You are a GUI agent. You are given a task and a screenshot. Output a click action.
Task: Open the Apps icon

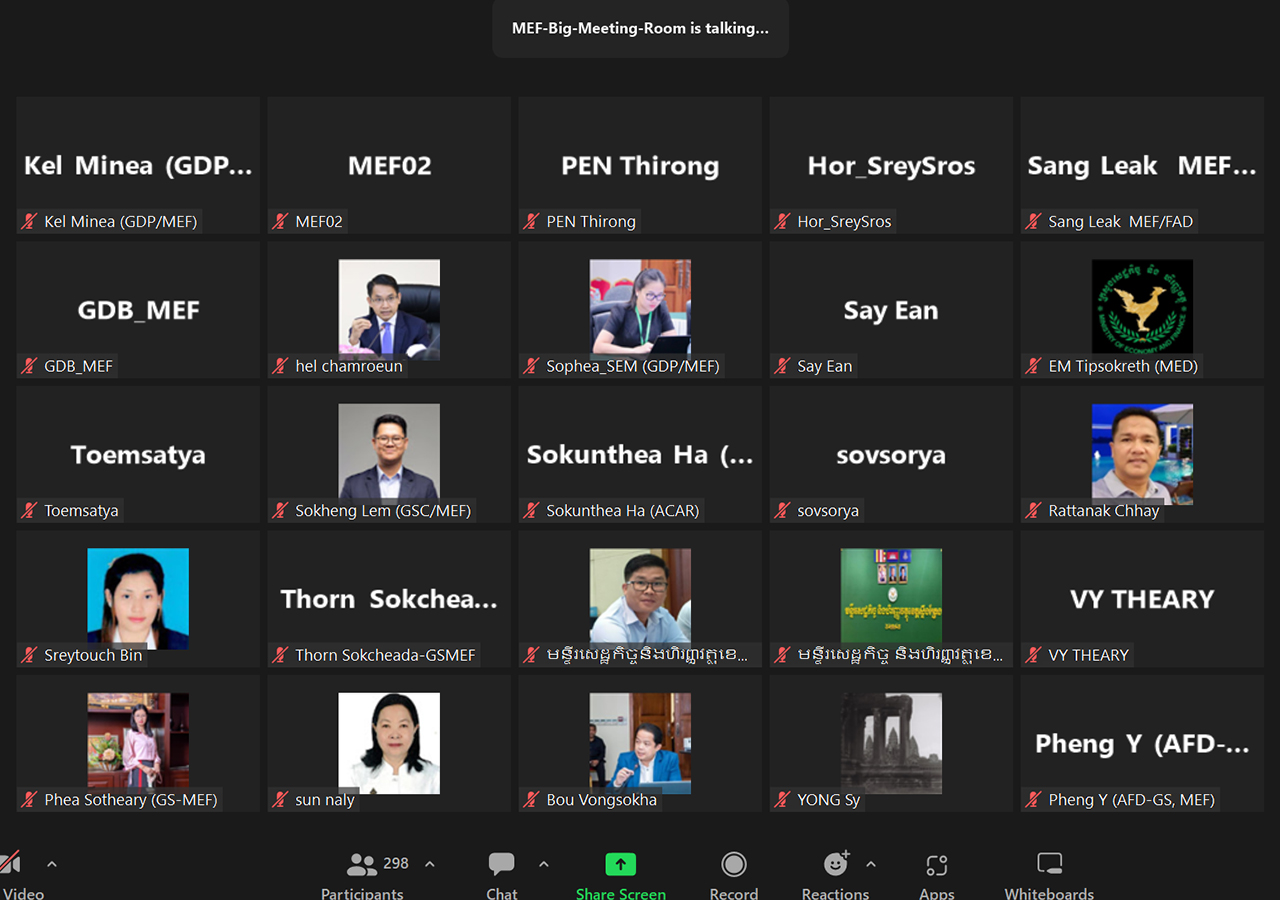[x=937, y=864]
